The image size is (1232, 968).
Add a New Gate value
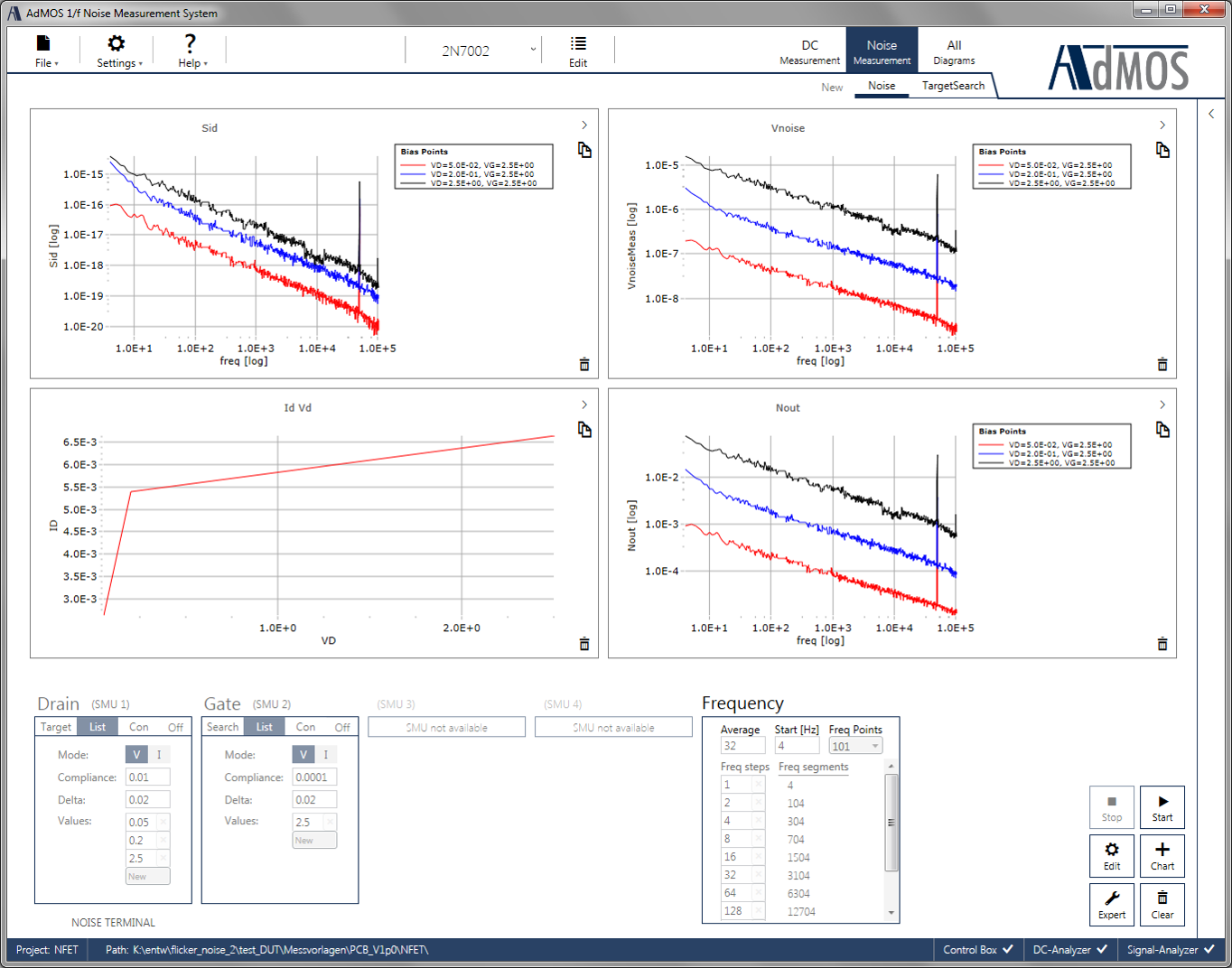pyautogui.click(x=315, y=840)
